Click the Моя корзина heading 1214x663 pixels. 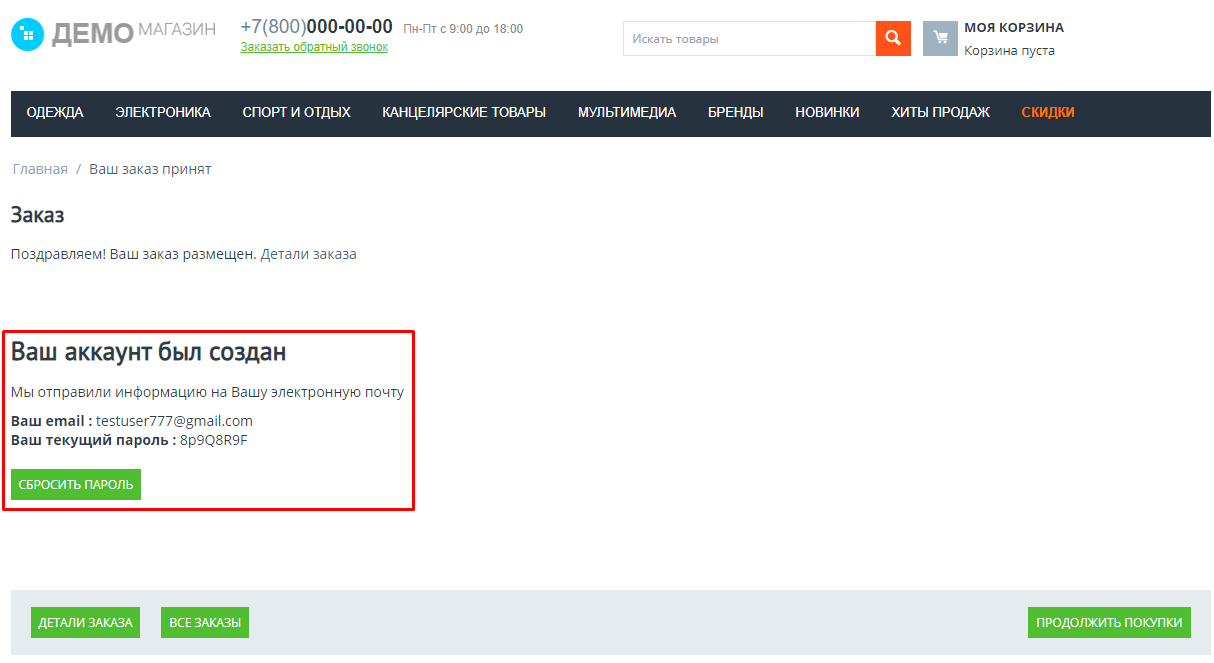click(x=1014, y=28)
